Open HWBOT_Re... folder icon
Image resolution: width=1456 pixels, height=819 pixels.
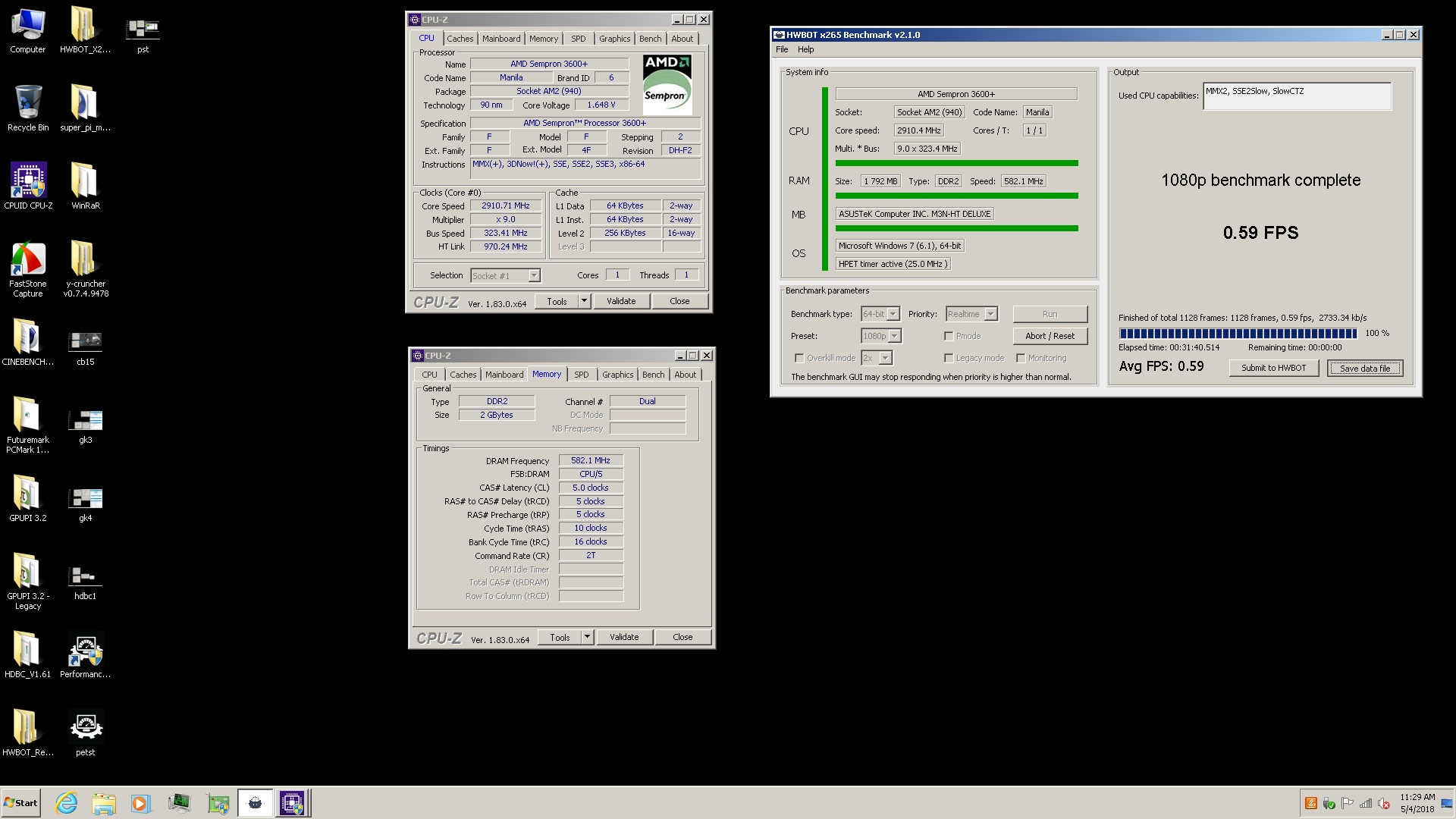(x=28, y=733)
